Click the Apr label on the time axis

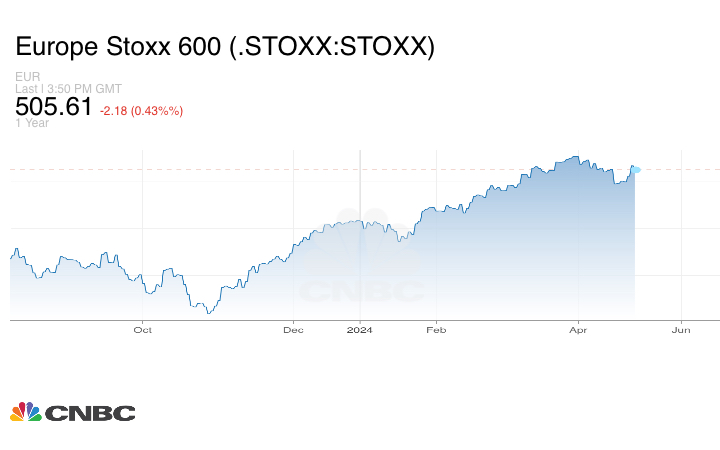[577, 329]
